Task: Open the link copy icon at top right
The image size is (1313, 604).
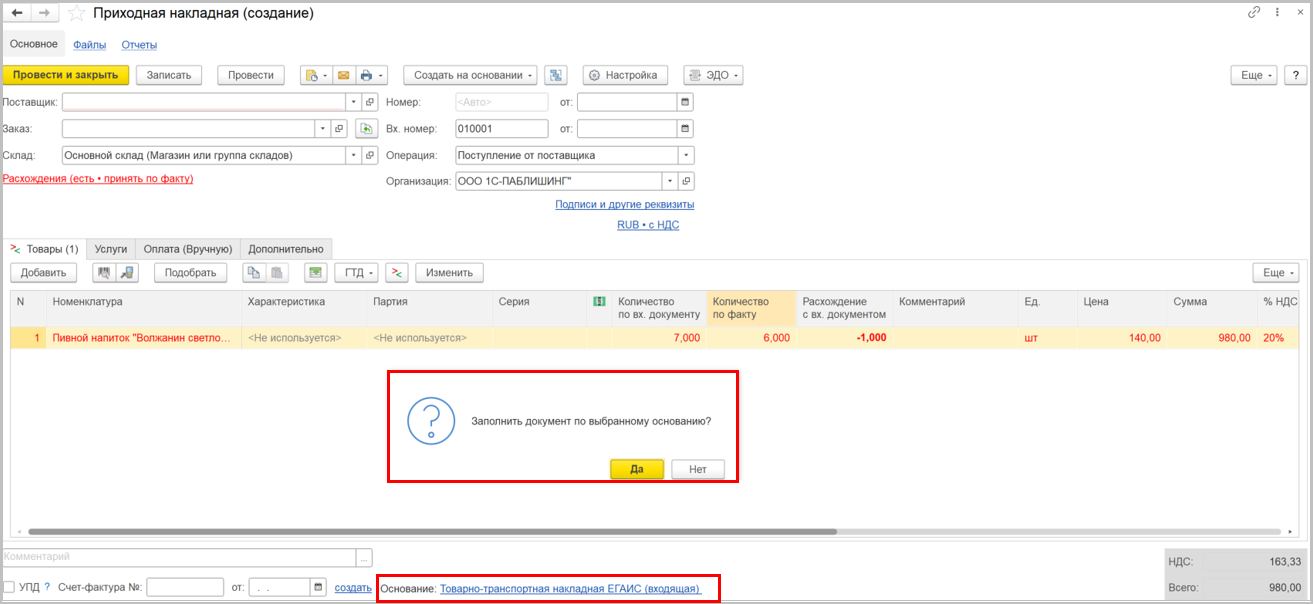Action: tap(1254, 13)
